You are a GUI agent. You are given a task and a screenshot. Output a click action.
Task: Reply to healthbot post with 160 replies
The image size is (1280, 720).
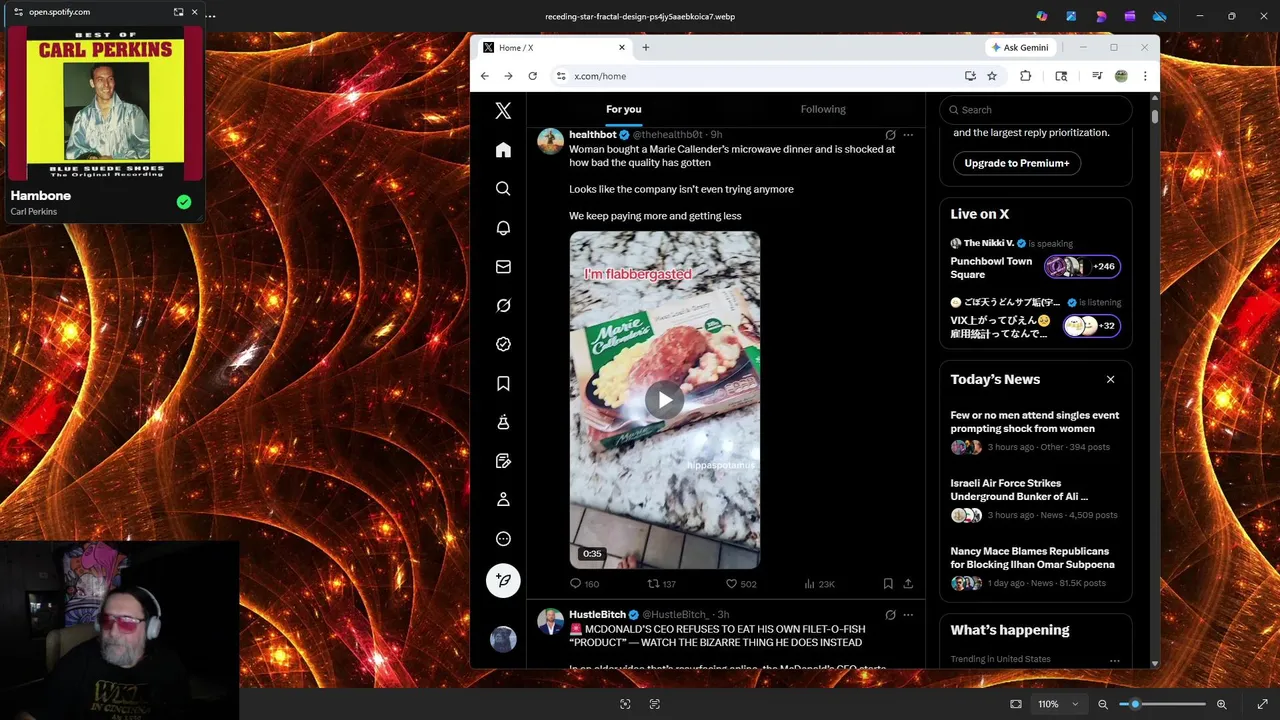pyautogui.click(x=584, y=584)
